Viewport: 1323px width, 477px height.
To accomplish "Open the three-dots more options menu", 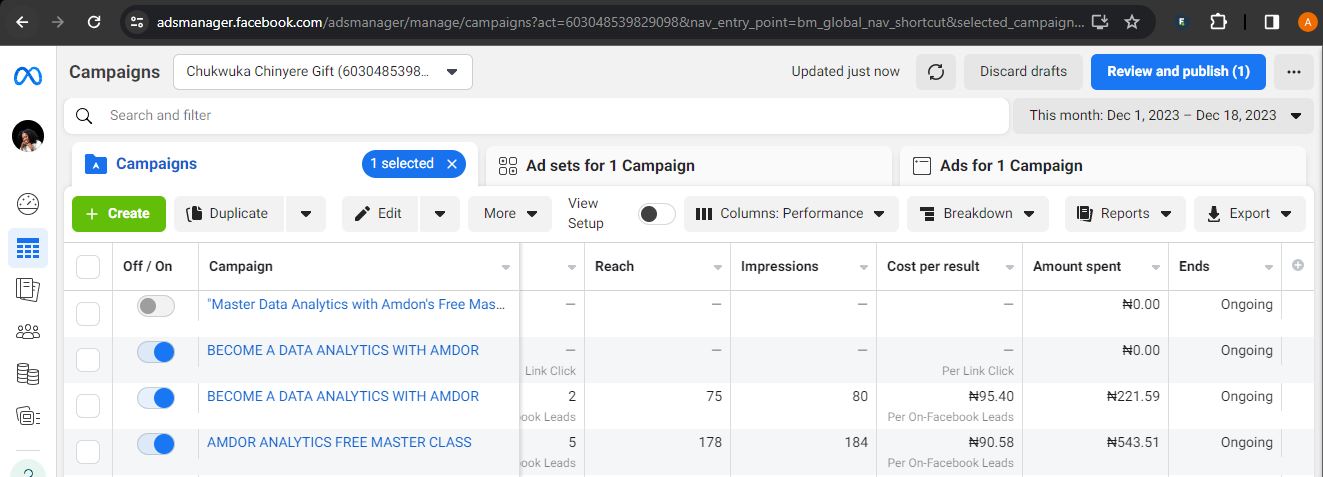I will (1294, 72).
